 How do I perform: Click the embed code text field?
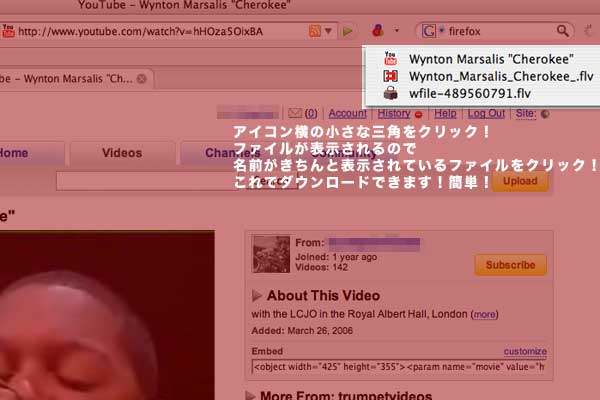[x=399, y=366]
